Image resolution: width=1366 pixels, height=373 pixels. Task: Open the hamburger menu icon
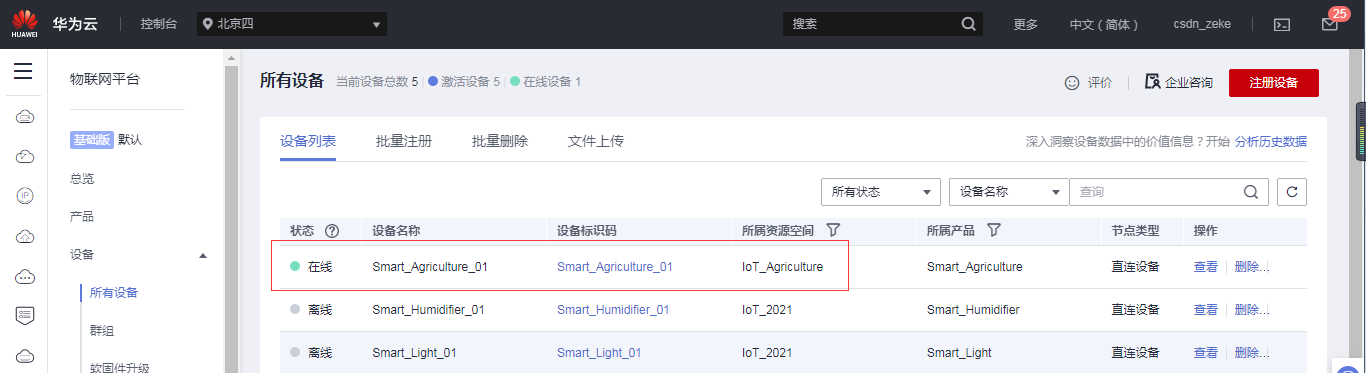click(x=23, y=72)
